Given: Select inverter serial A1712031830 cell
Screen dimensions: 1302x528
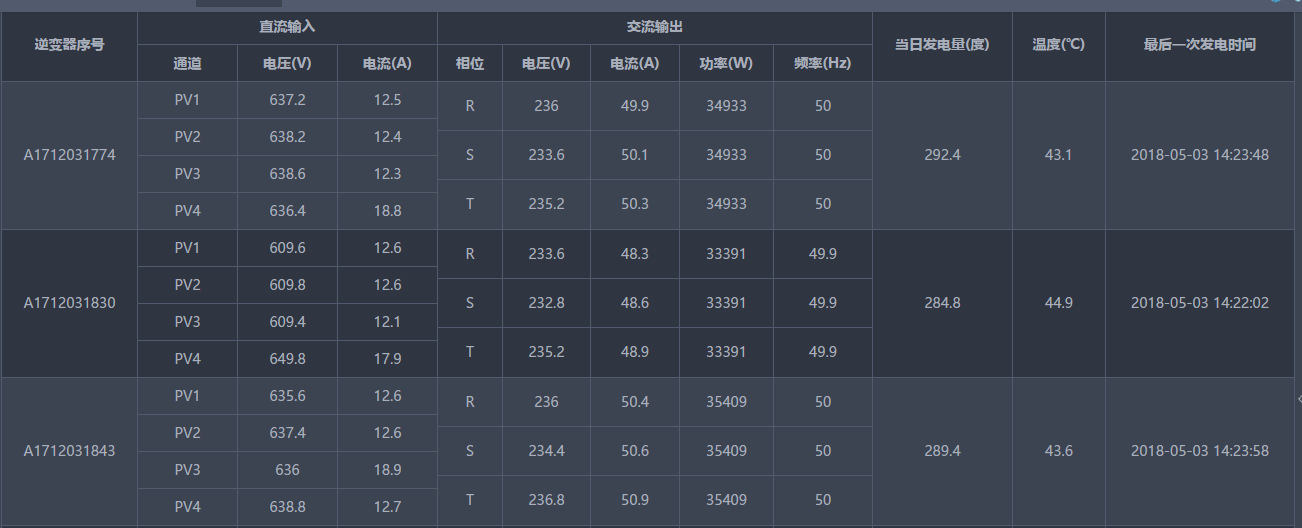Looking at the screenshot, I should pos(69,303).
